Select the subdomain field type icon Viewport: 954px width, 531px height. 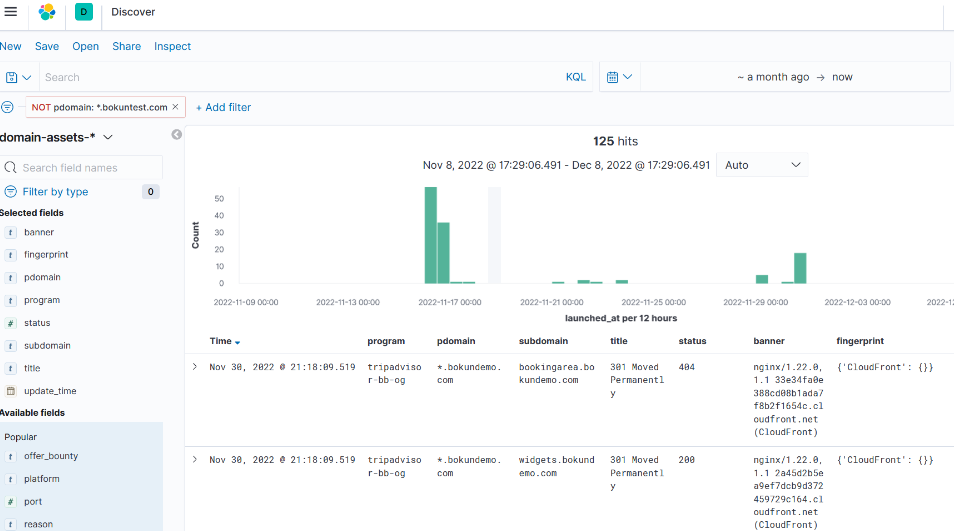coord(10,345)
